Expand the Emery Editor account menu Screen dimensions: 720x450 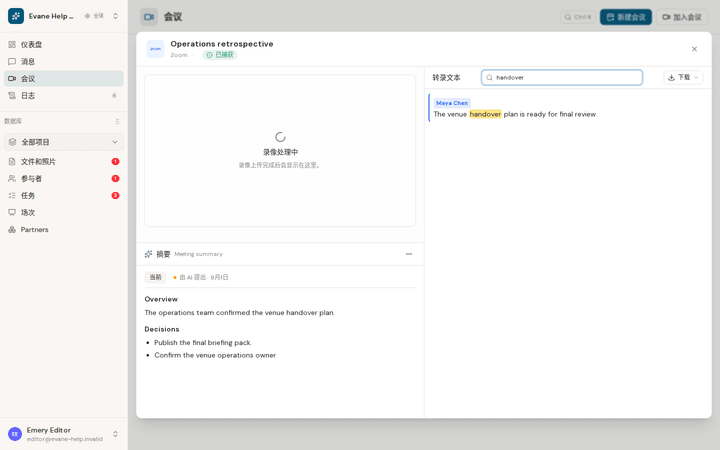coord(115,434)
